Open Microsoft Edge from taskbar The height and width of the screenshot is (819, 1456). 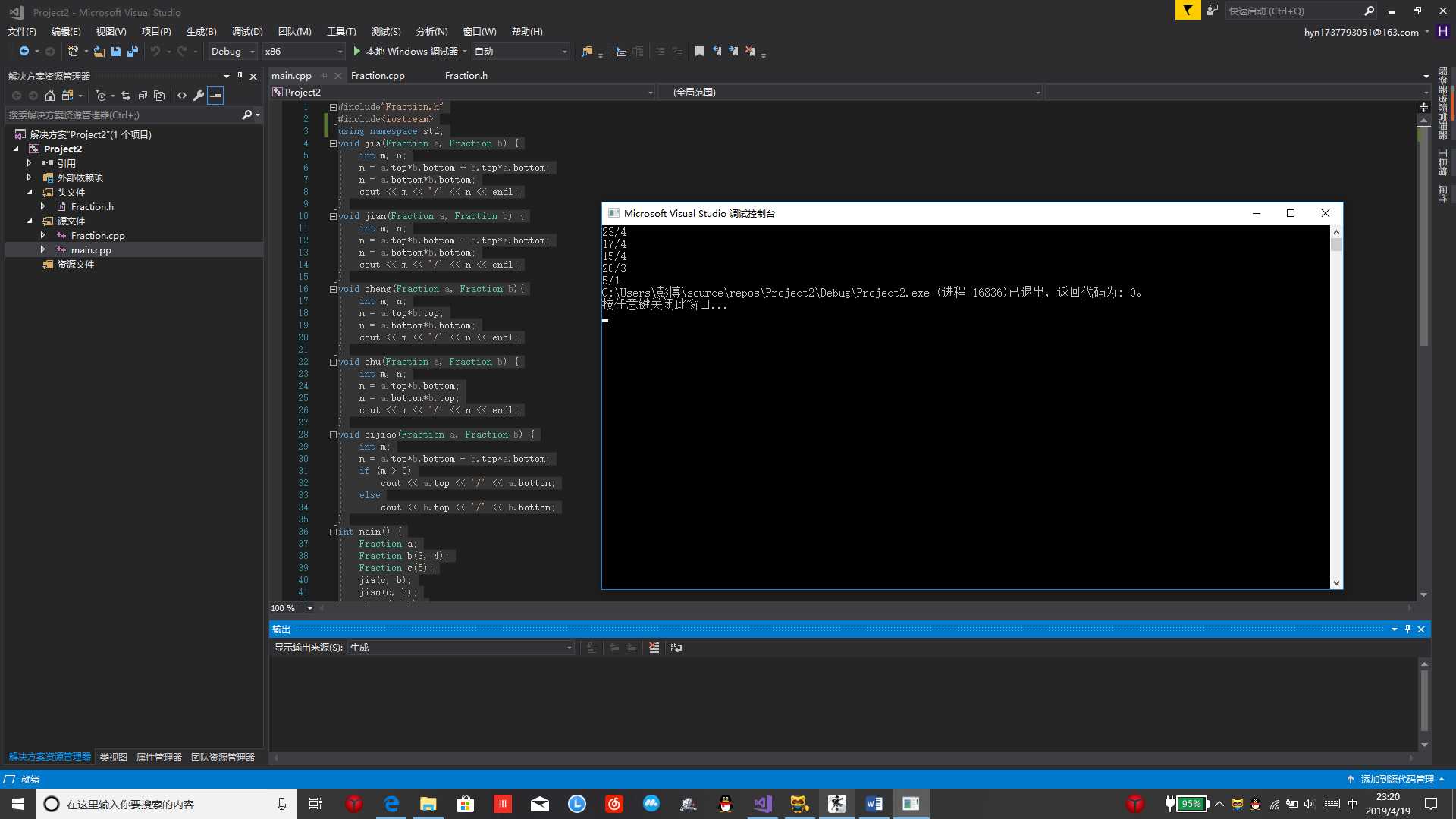point(391,804)
